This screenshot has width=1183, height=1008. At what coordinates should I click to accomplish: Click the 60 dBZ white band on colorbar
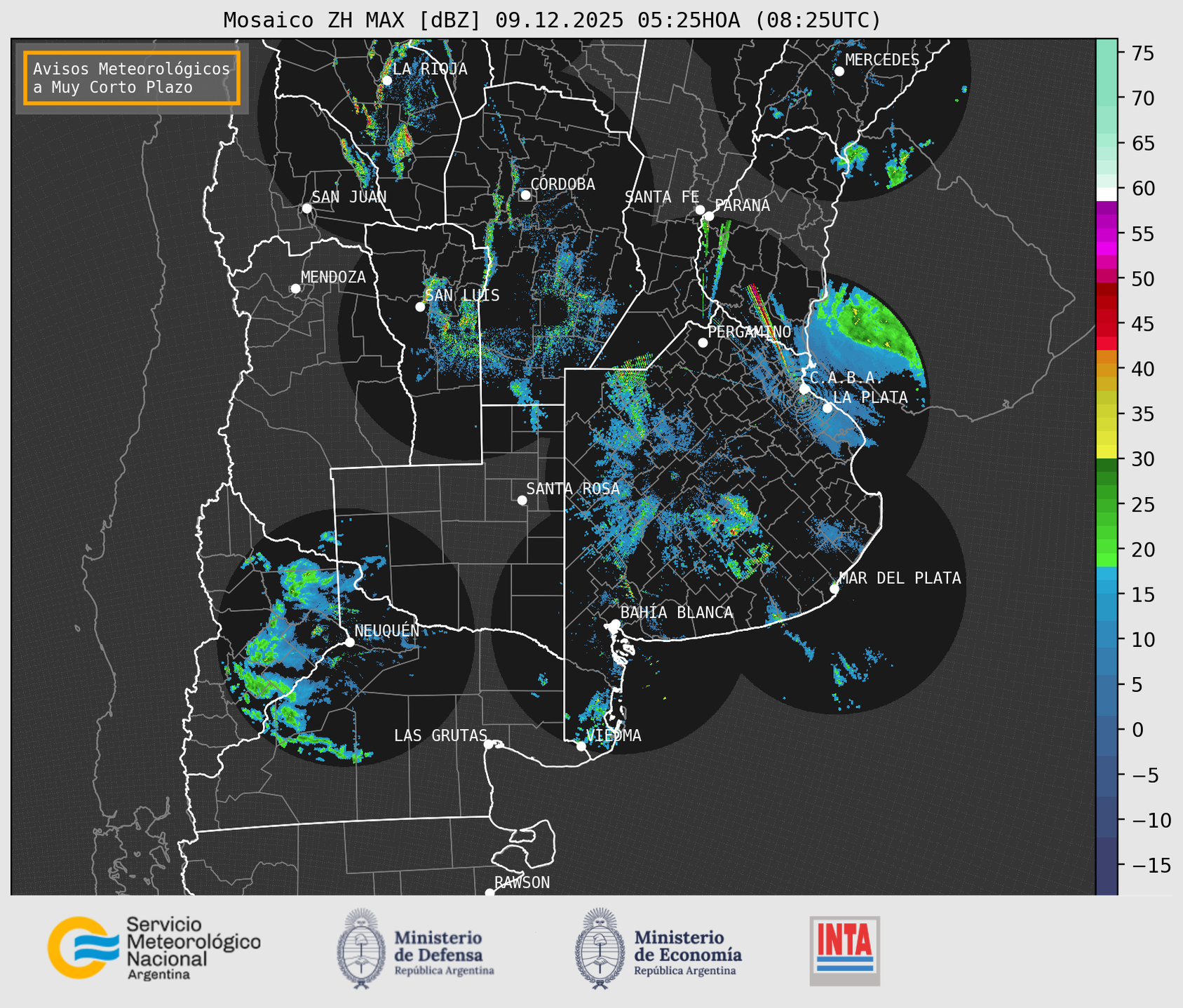(1107, 194)
